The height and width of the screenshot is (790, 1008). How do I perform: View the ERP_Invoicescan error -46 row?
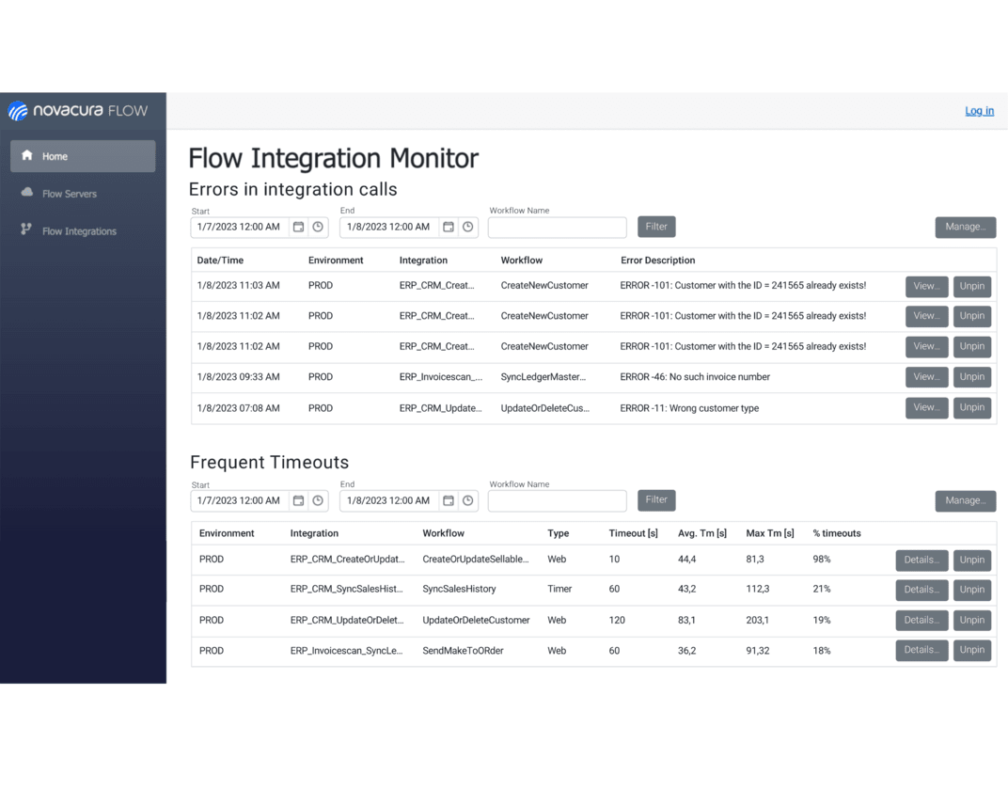926,377
